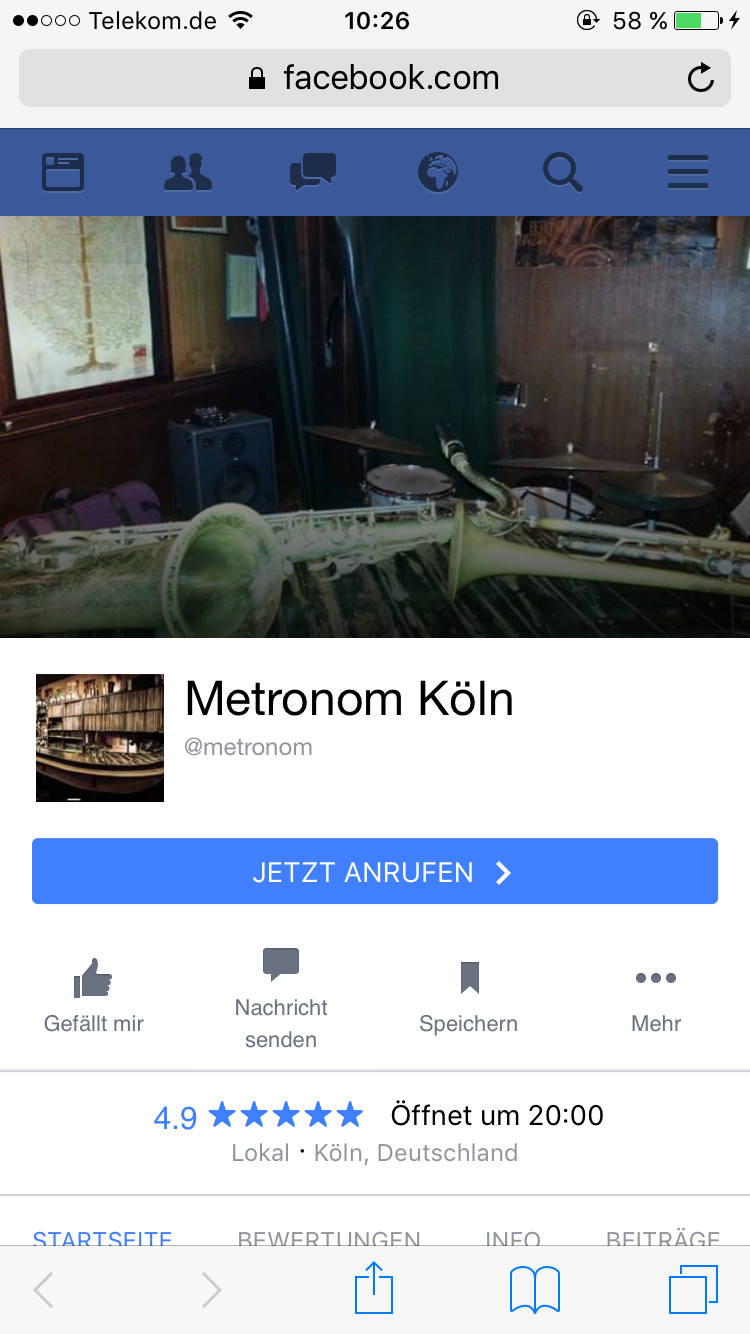The height and width of the screenshot is (1334, 750).
Task: Tap the Facebook search magnifier icon
Action: [x=563, y=172]
